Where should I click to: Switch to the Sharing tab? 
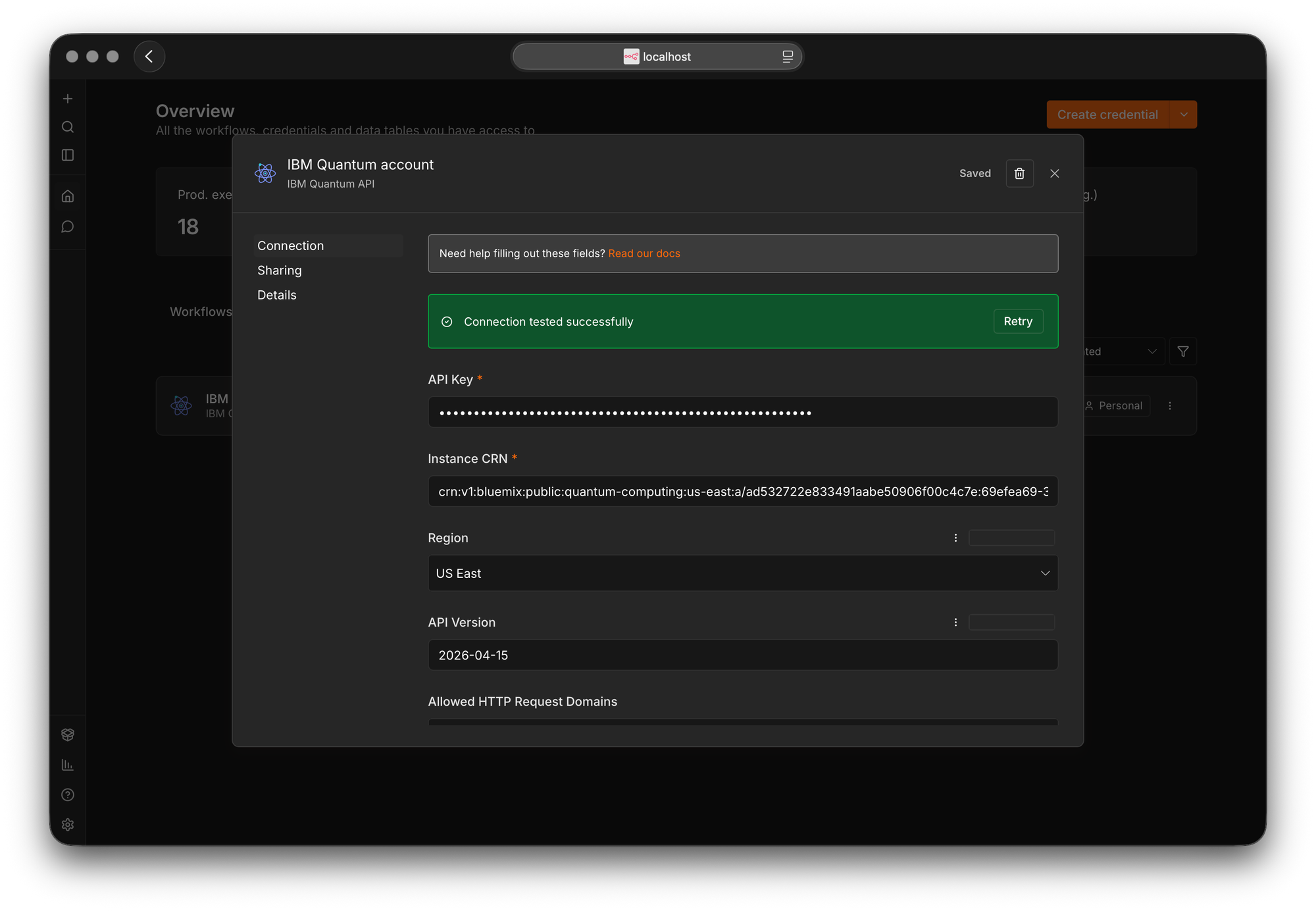[x=280, y=271]
